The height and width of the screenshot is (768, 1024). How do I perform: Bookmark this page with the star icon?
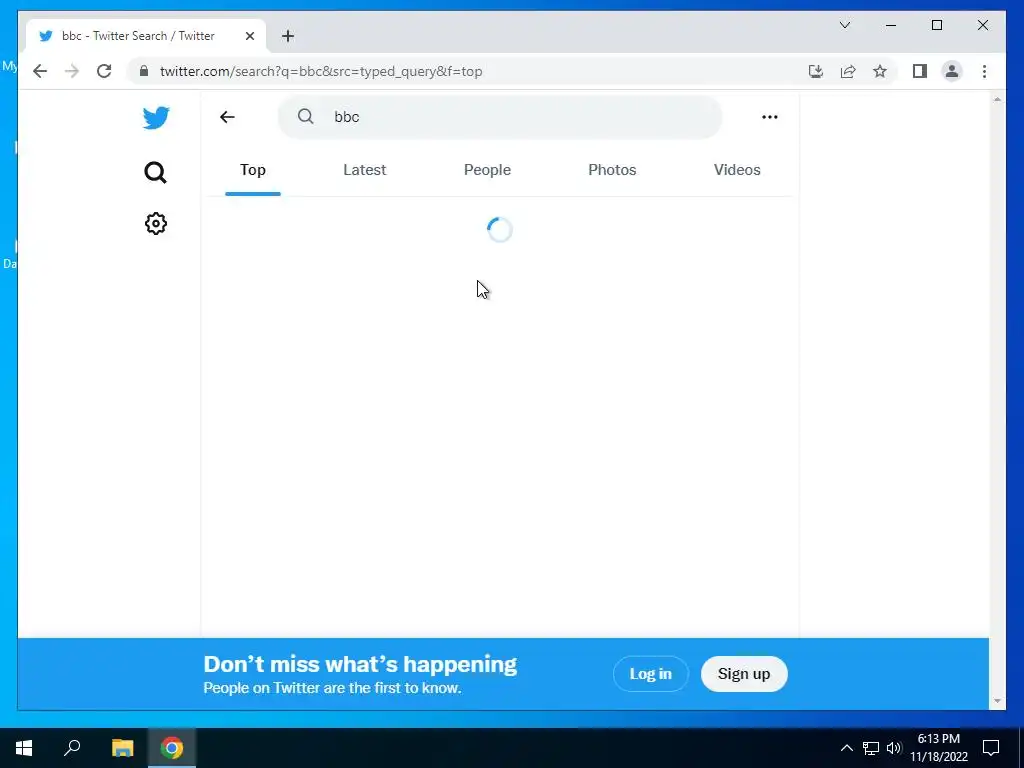tap(880, 71)
